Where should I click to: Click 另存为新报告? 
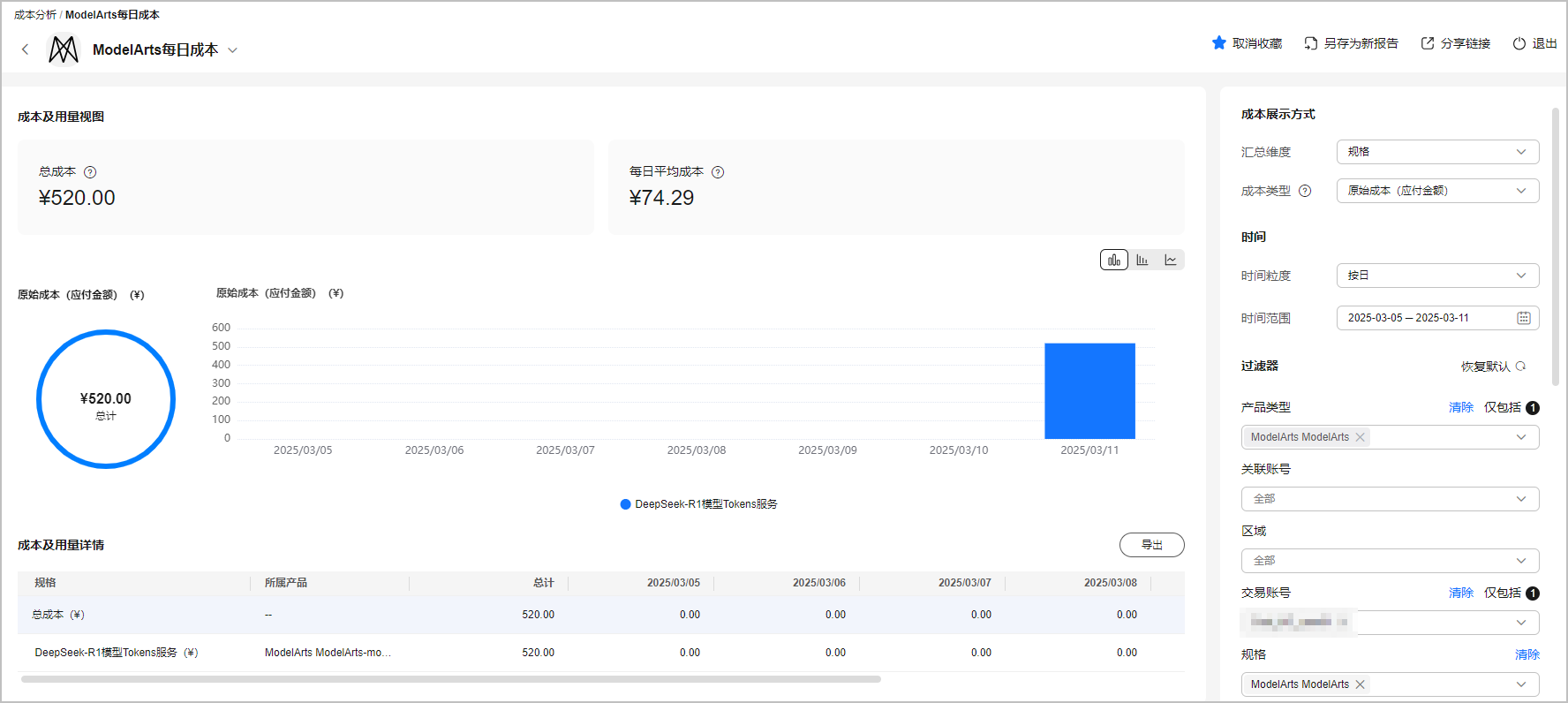coord(1361,43)
